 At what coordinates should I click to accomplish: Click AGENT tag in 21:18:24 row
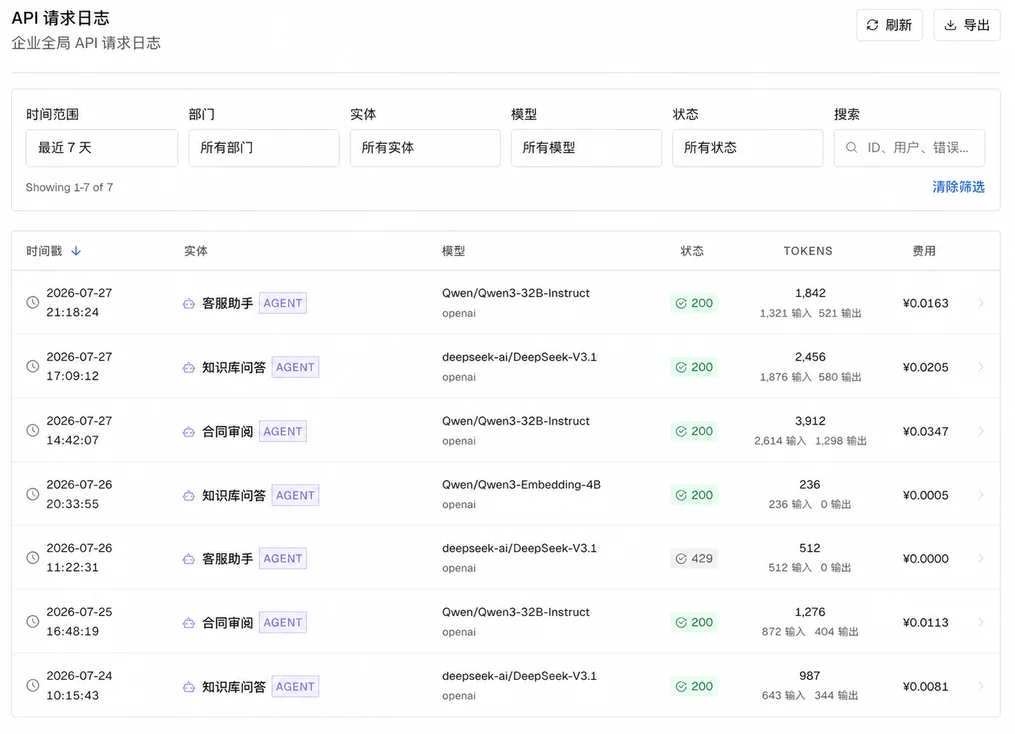[x=283, y=303]
